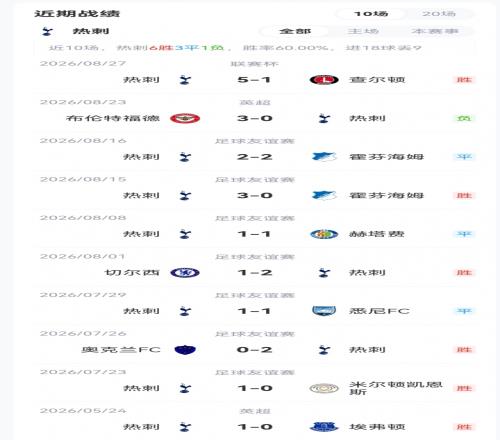Screen dimensions: 500x440
Task: Open the Brentford 3-0 match score
Action: click(x=255, y=118)
